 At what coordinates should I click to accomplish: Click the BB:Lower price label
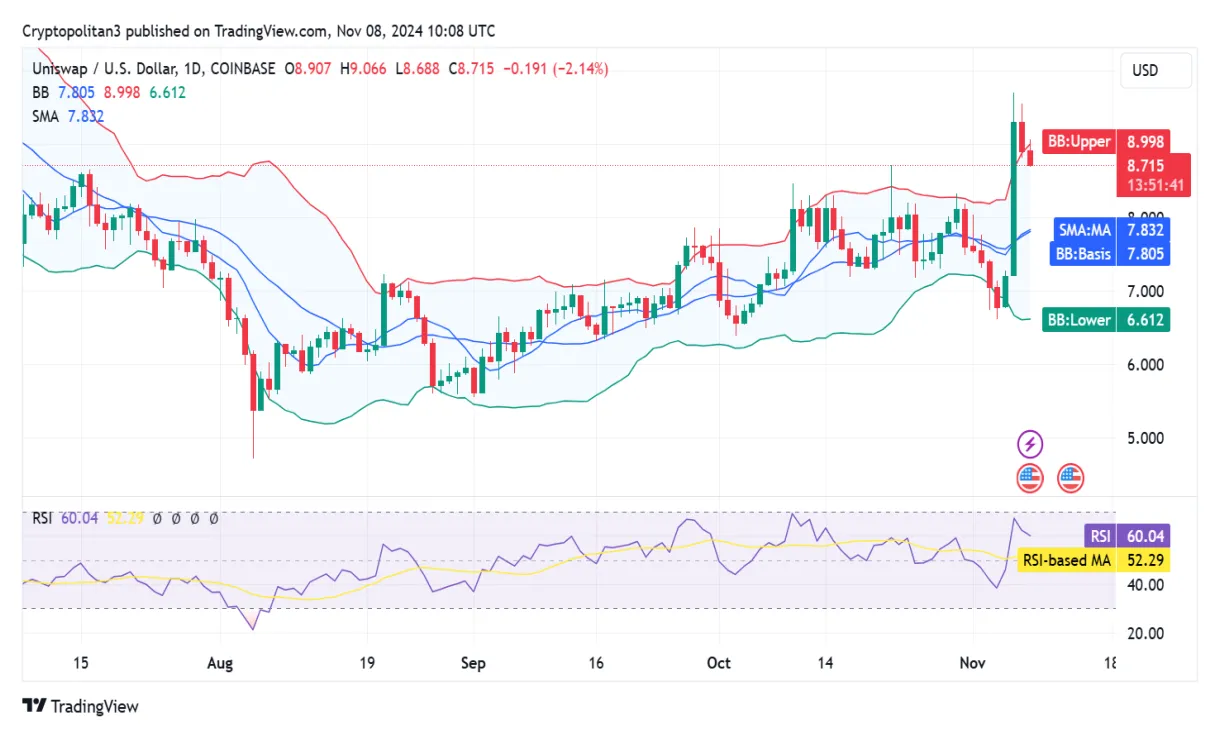(1081, 320)
